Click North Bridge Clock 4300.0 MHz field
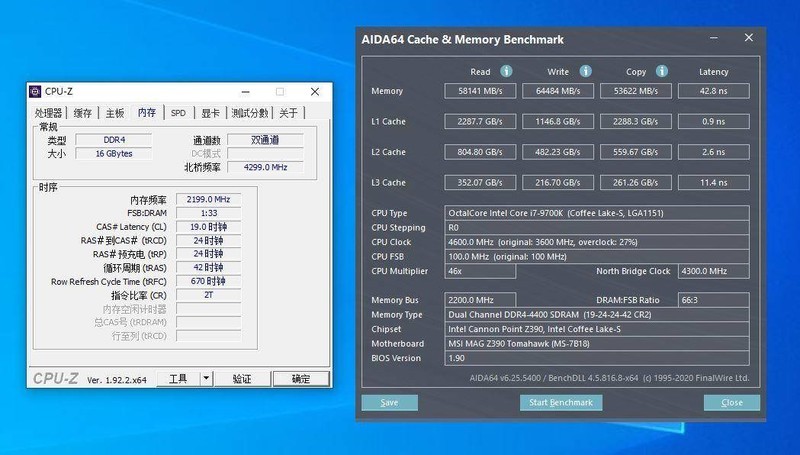The width and height of the screenshot is (800, 455). (714, 271)
